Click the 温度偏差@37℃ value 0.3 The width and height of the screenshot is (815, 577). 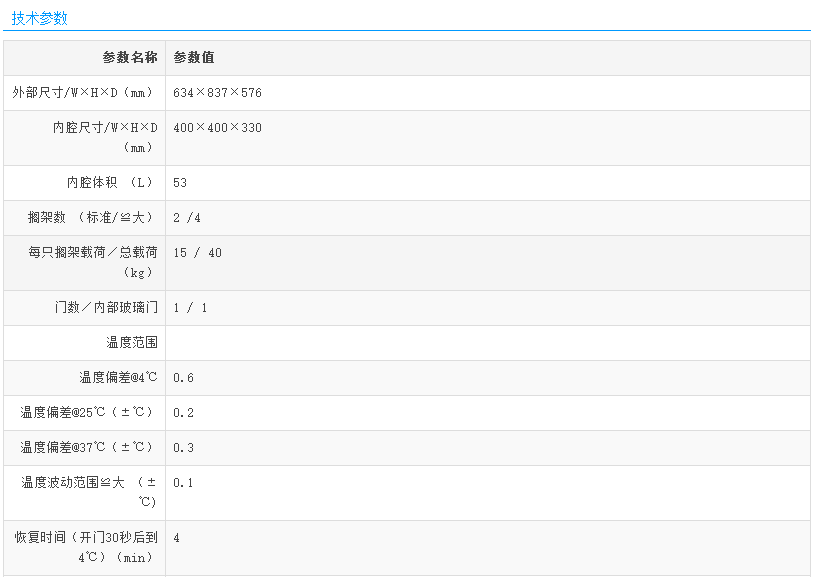pos(183,448)
